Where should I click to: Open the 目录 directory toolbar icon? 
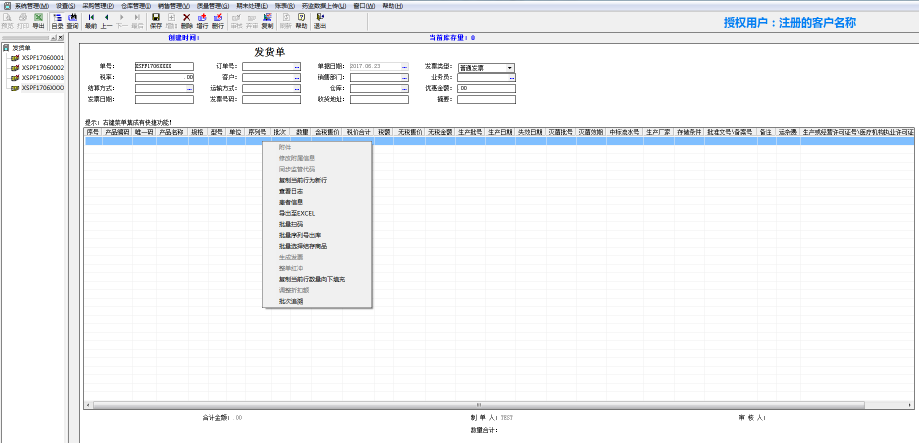(x=57, y=21)
